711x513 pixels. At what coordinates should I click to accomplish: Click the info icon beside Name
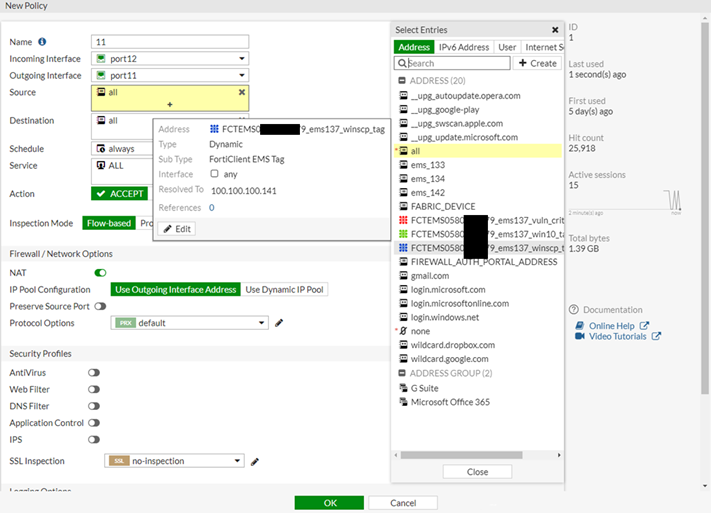(x=42, y=42)
